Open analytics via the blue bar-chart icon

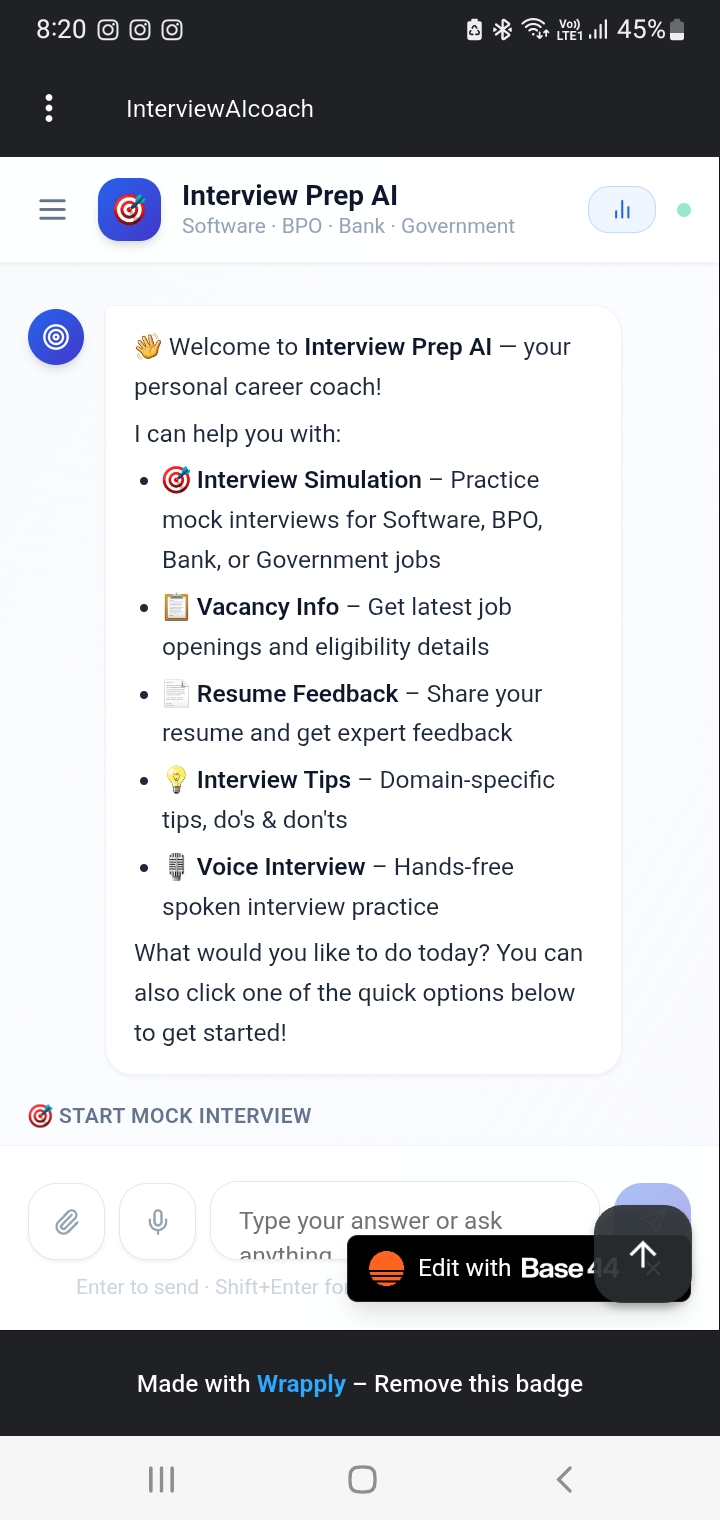coord(621,209)
